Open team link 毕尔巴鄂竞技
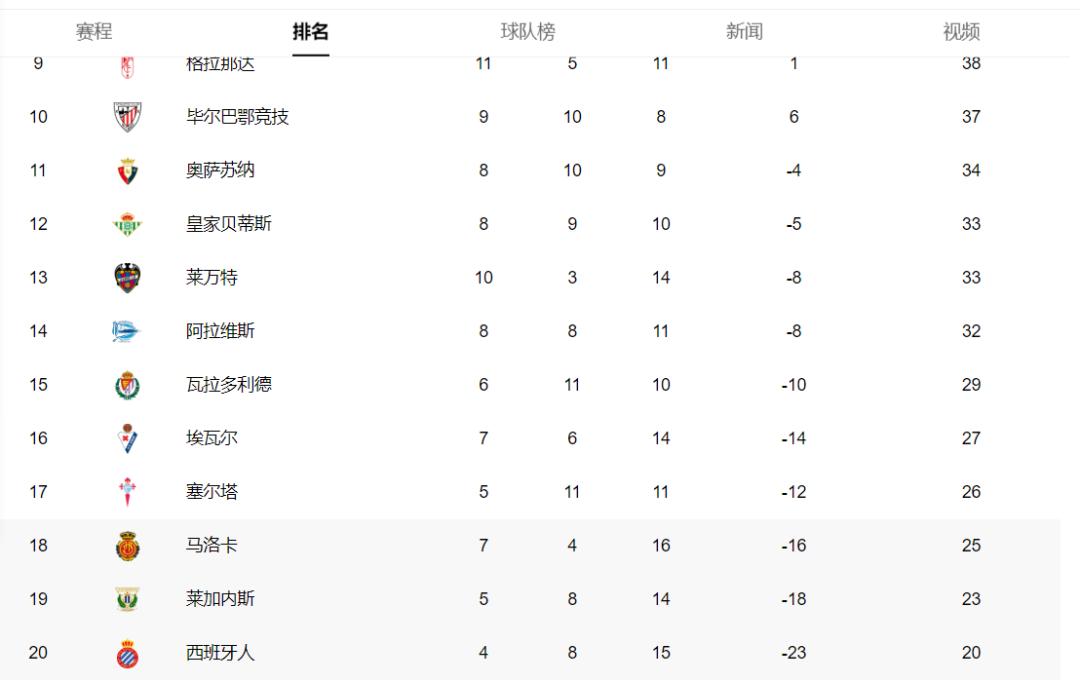This screenshot has width=1080, height=682. pos(237,117)
